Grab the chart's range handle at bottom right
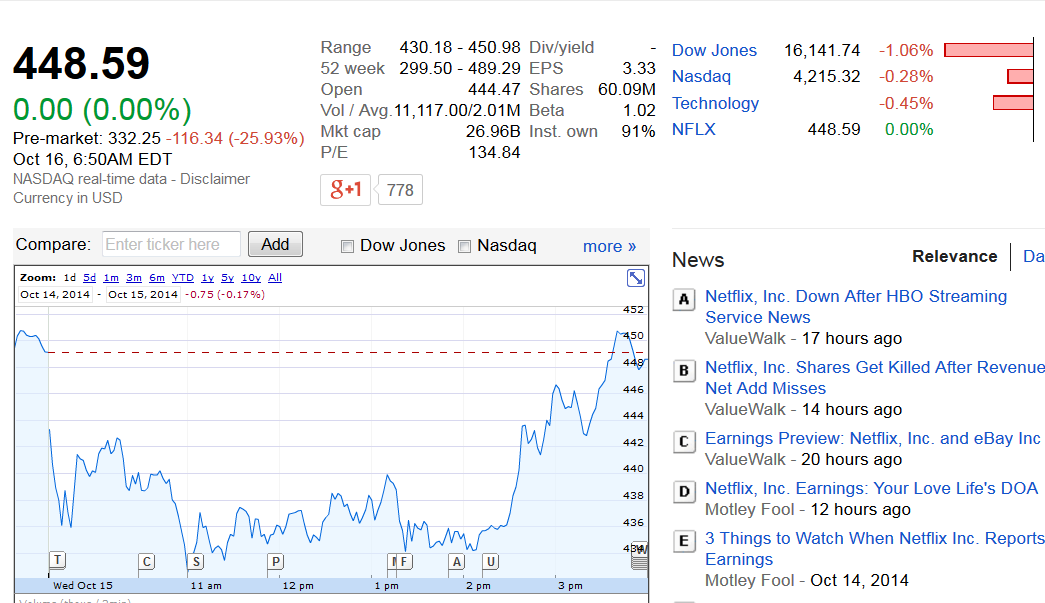This screenshot has width=1045, height=603. coord(639,562)
